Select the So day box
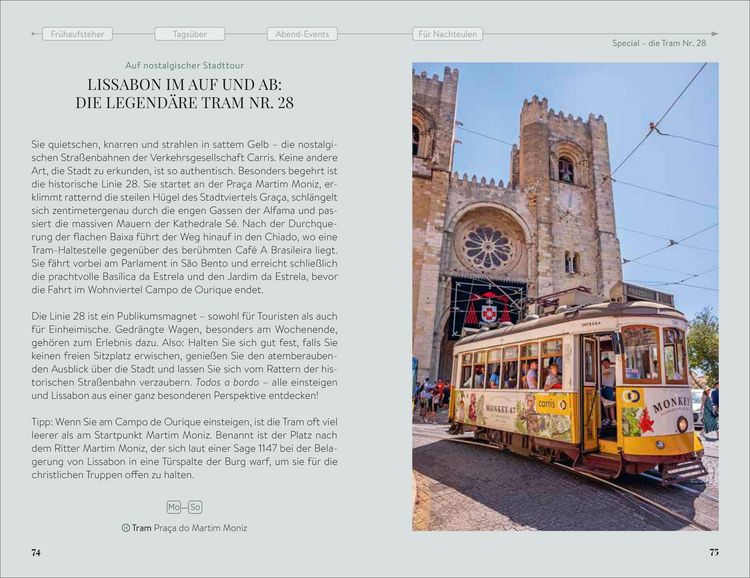 click(195, 507)
